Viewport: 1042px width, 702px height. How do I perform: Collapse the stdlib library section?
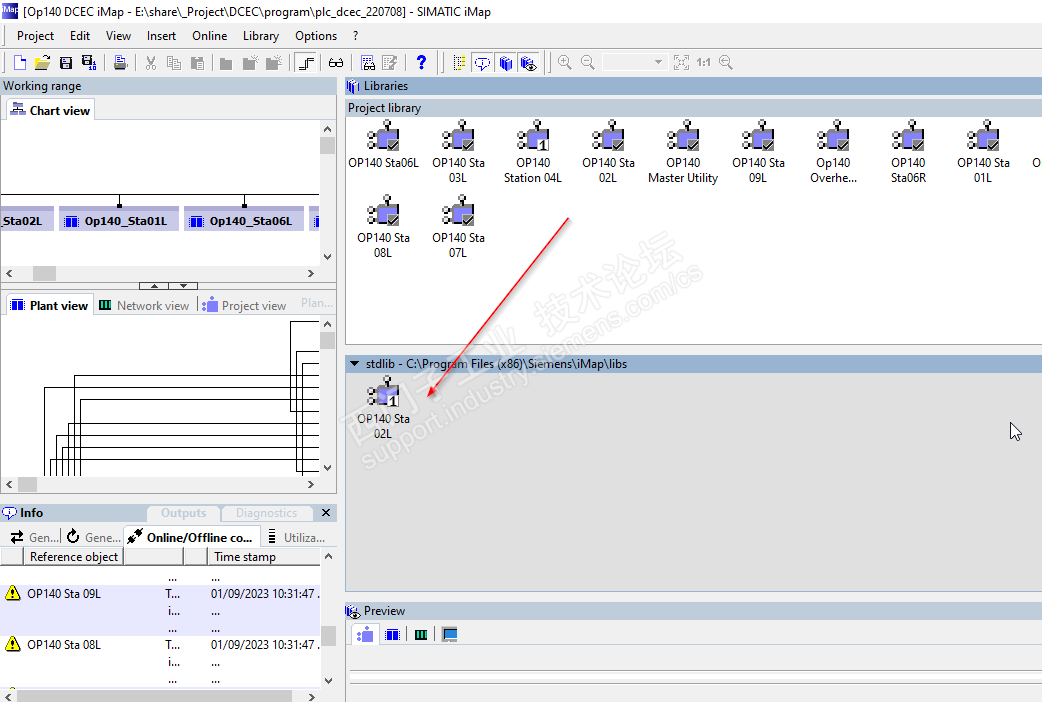click(354, 364)
